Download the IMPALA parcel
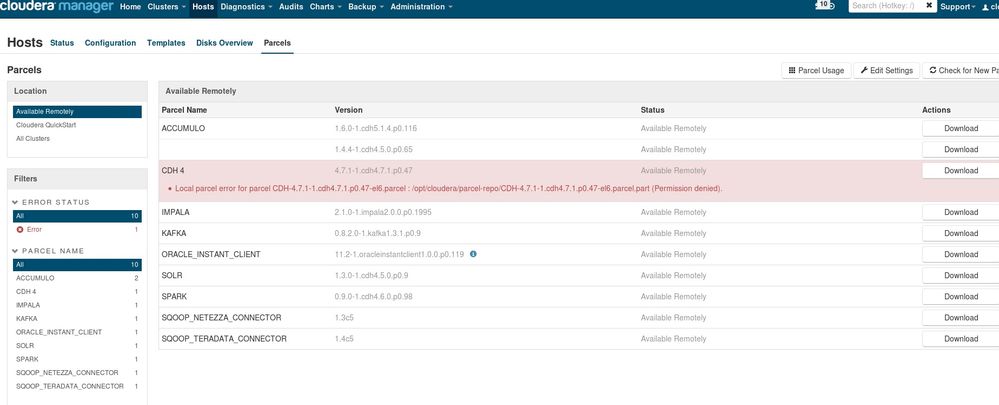This screenshot has height=405, width=999. 961,213
